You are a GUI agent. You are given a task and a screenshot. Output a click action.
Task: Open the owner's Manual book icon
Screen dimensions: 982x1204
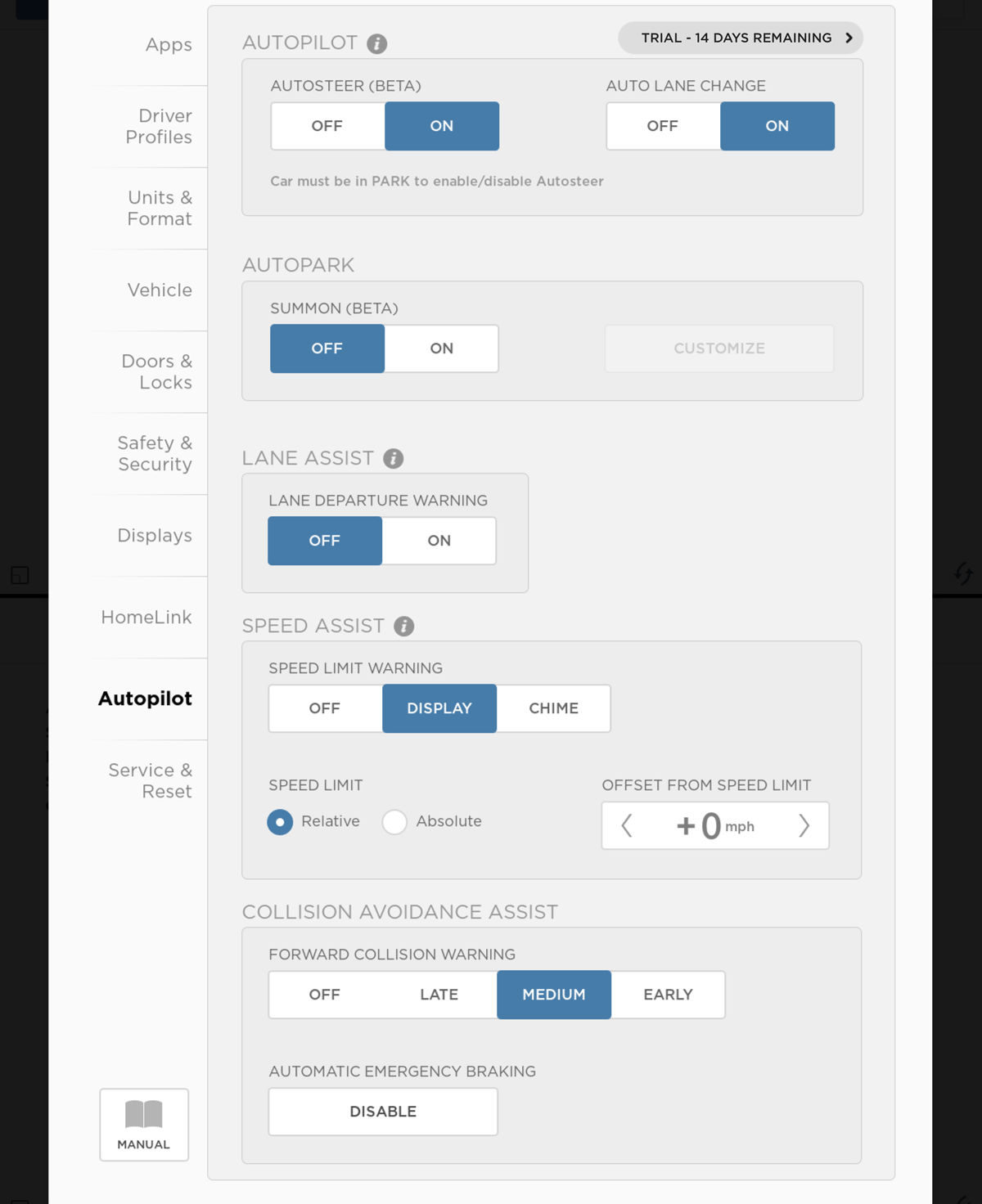pyautogui.click(x=144, y=1125)
